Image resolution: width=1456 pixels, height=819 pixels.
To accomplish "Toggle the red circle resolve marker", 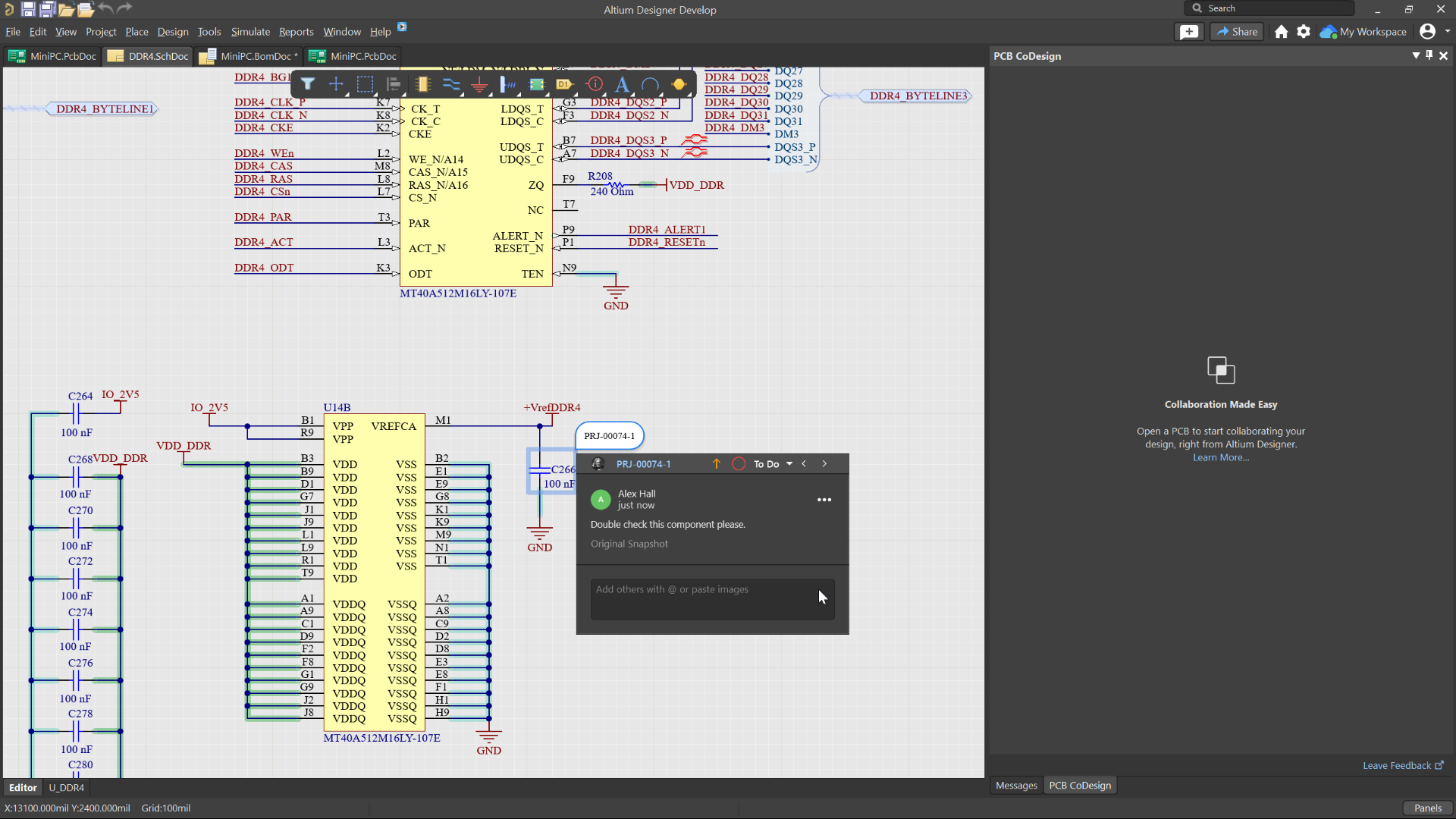I will point(739,464).
